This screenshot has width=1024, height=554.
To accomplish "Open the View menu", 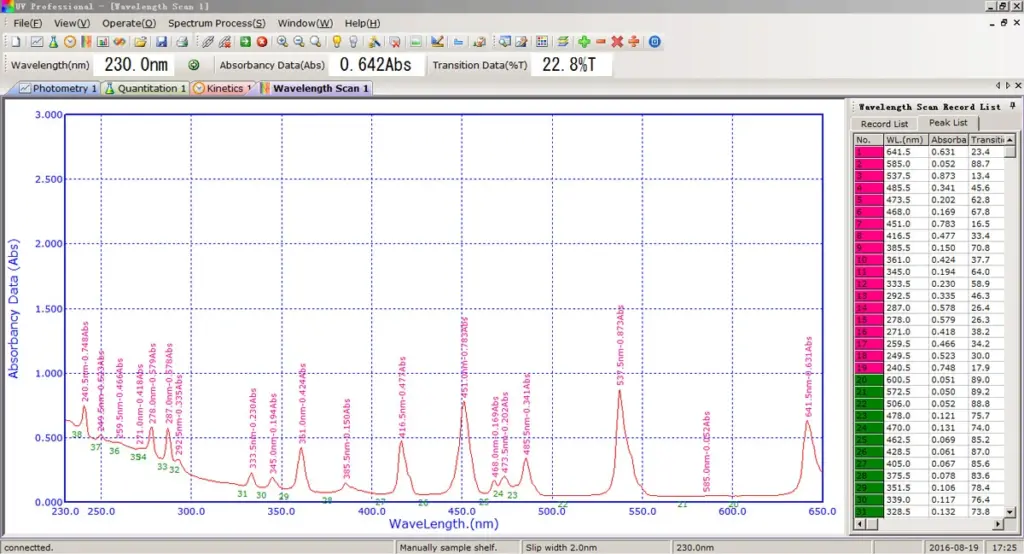I will tap(71, 23).
